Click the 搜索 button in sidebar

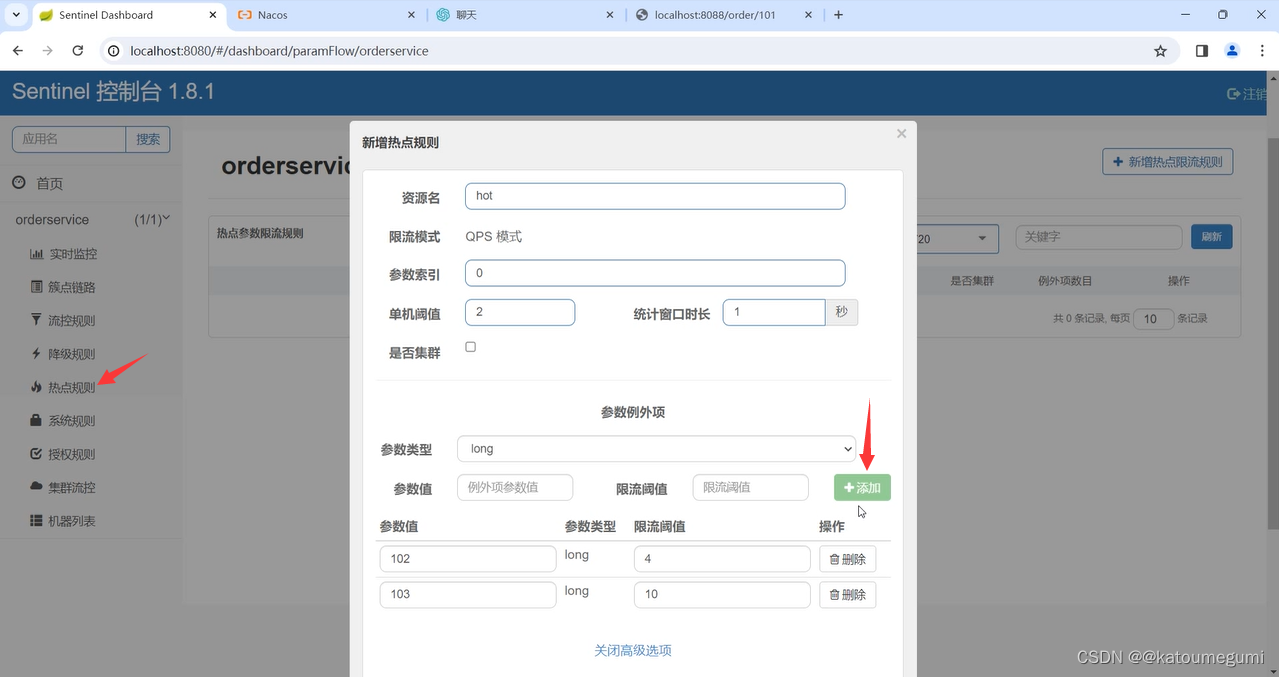(148, 139)
